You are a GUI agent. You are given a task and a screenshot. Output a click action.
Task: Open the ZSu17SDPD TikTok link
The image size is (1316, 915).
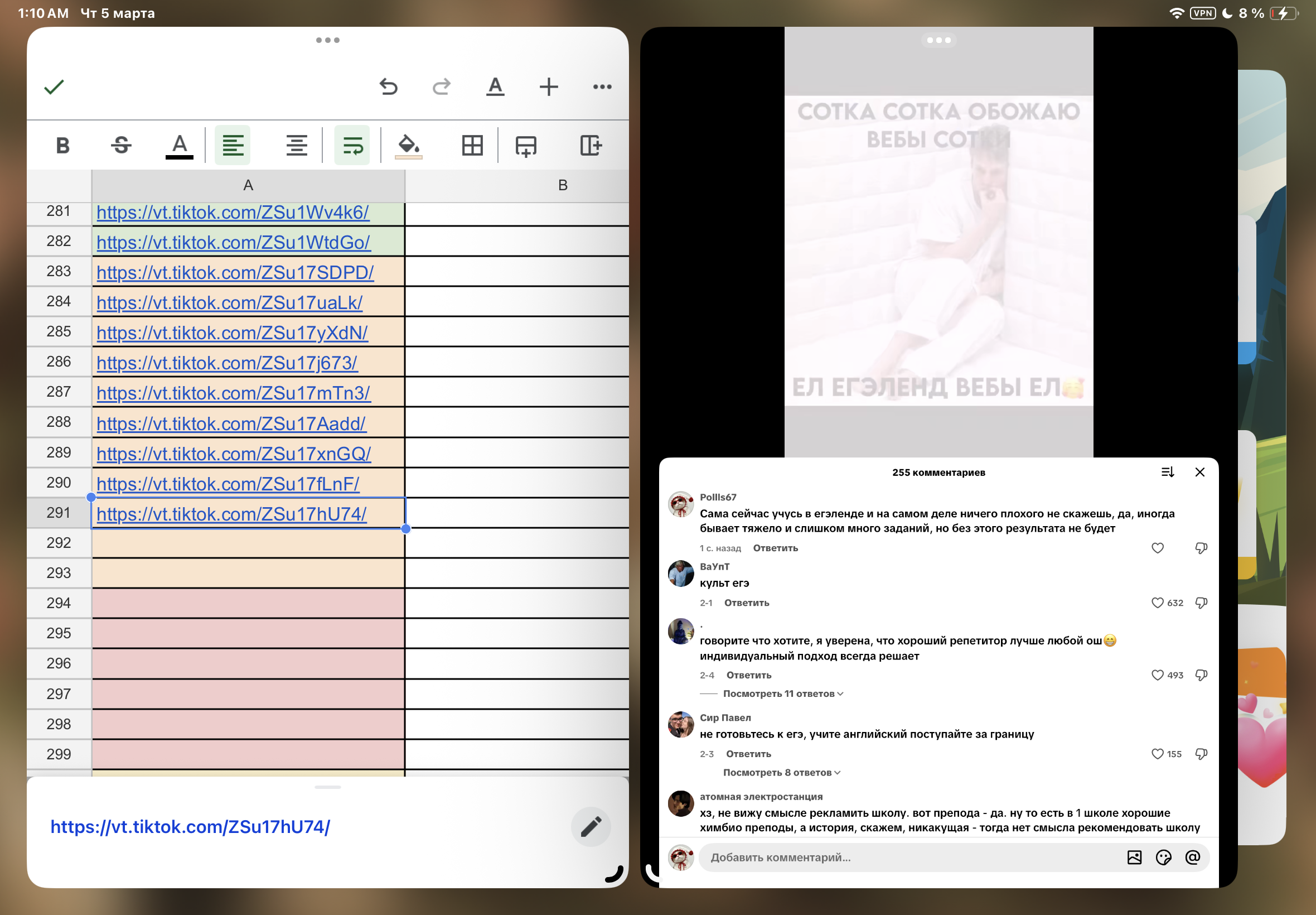tap(235, 273)
